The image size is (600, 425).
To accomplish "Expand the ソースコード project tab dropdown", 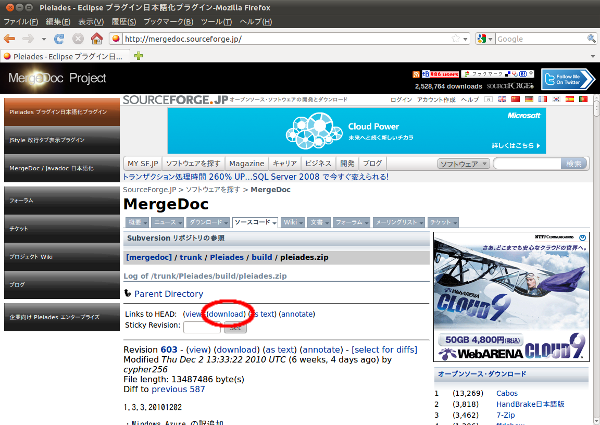I will coord(275,223).
